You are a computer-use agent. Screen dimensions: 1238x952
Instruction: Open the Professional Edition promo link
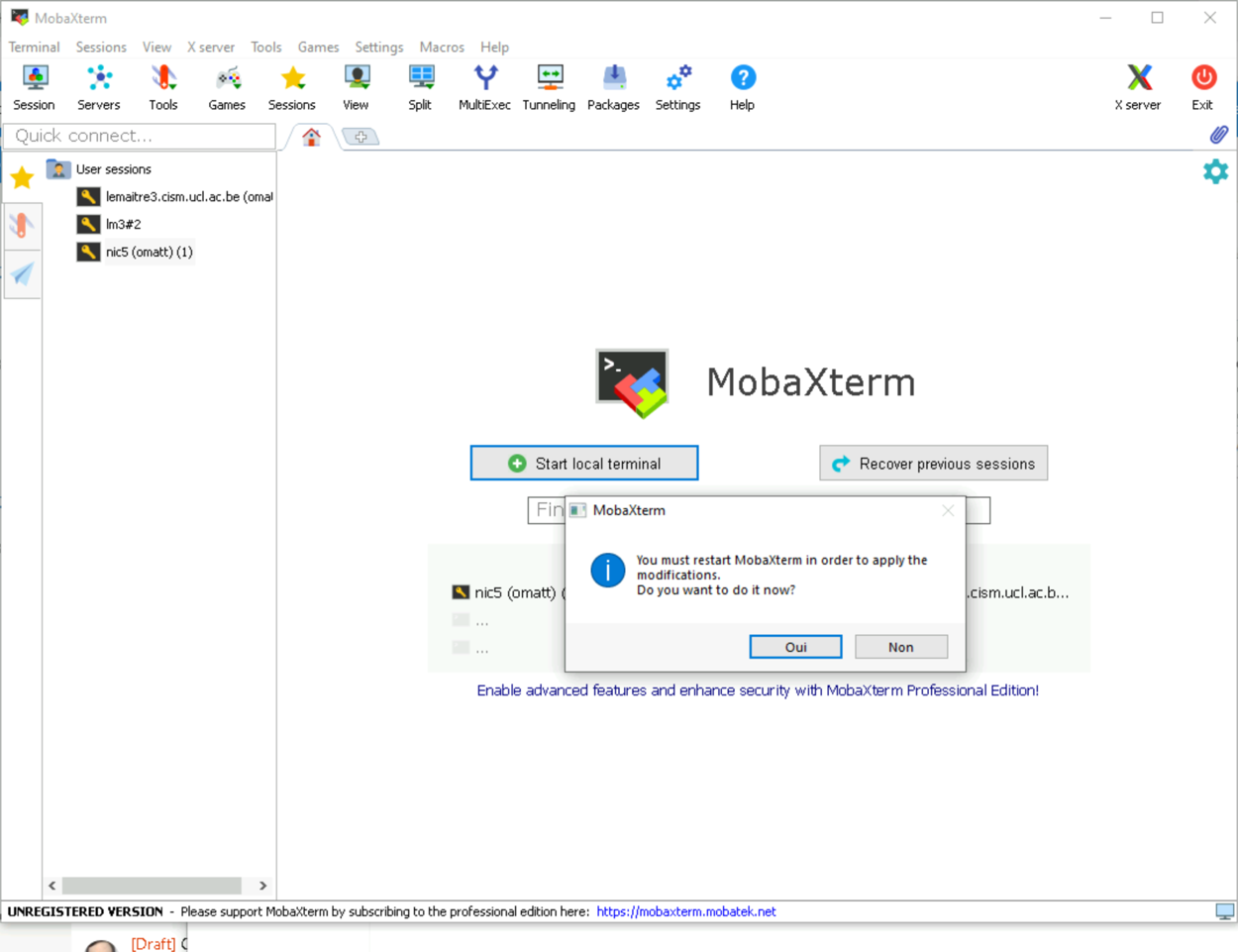click(x=758, y=690)
